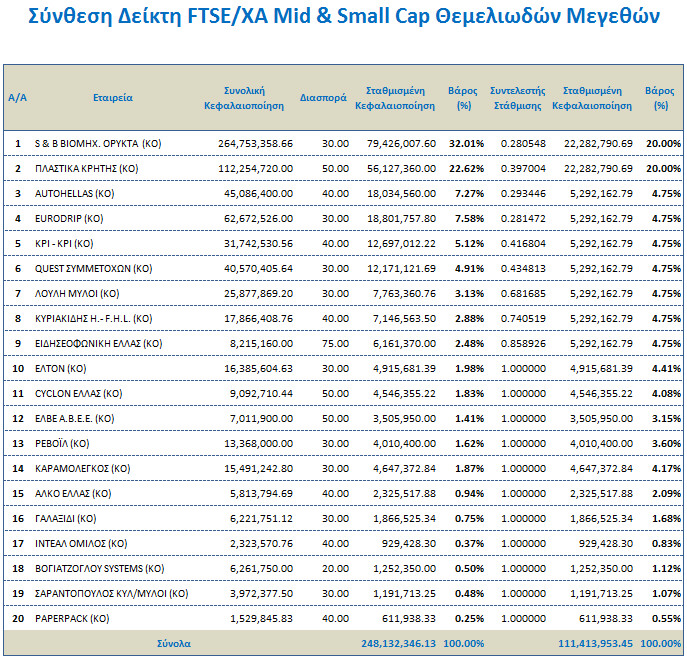Select the 32.01% weight cell
The height and width of the screenshot is (669, 687).
[464, 143]
